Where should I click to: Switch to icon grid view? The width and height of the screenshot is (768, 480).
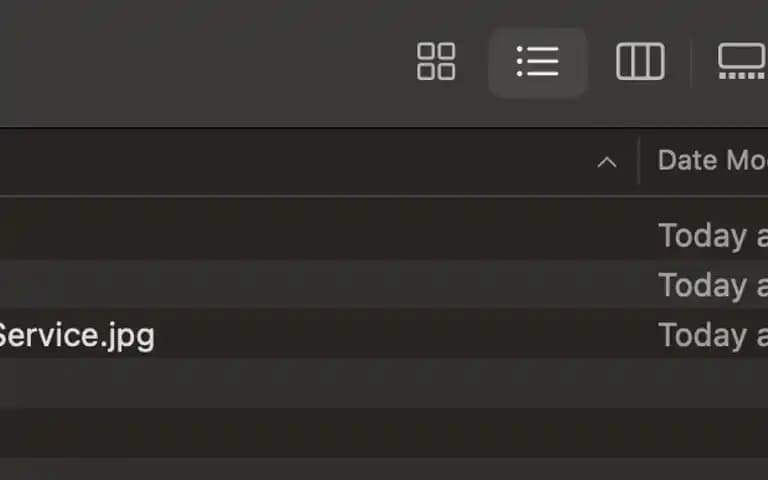click(x=436, y=61)
